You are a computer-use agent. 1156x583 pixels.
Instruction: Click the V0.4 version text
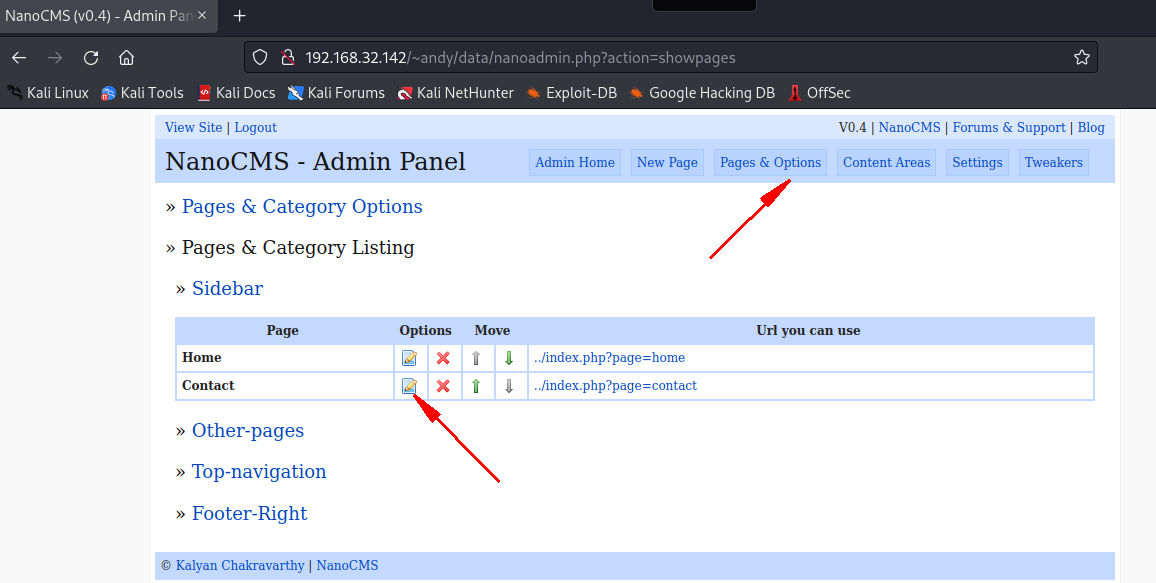click(x=852, y=128)
